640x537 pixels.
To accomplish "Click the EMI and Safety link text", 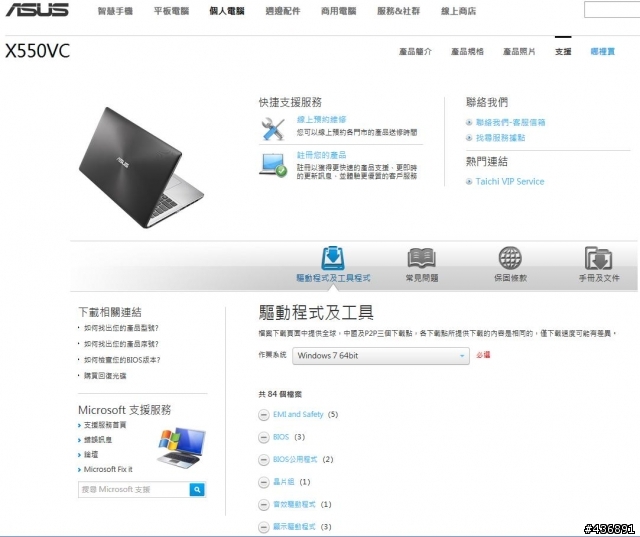I will 298,415.
